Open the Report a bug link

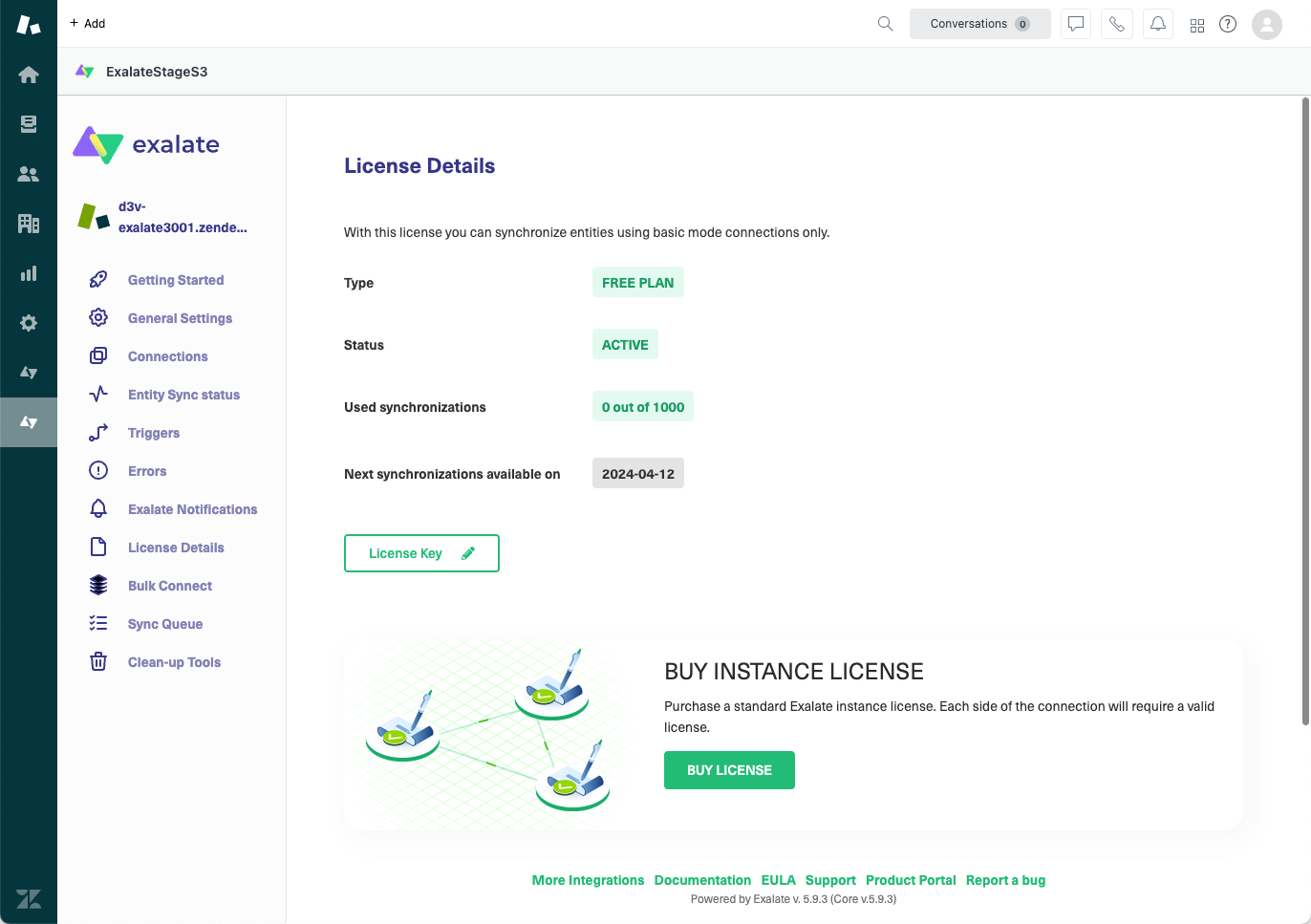[x=1005, y=880]
